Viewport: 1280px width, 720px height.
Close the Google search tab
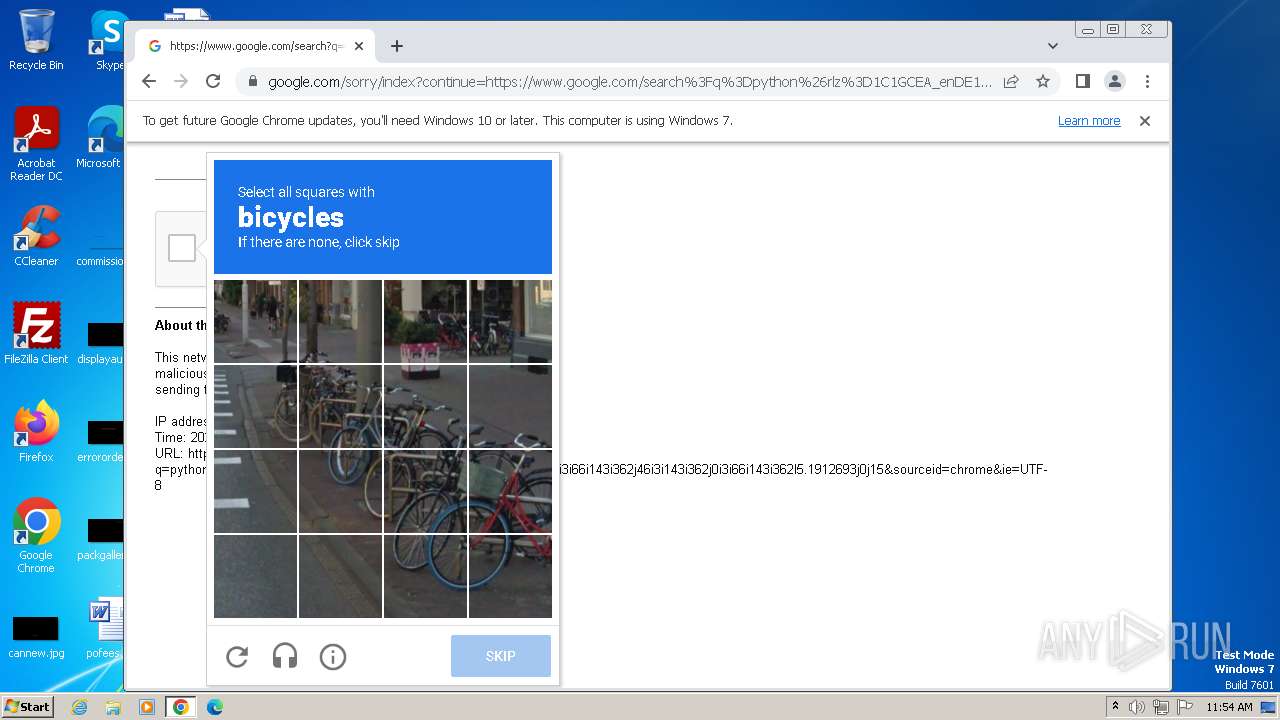(x=359, y=46)
